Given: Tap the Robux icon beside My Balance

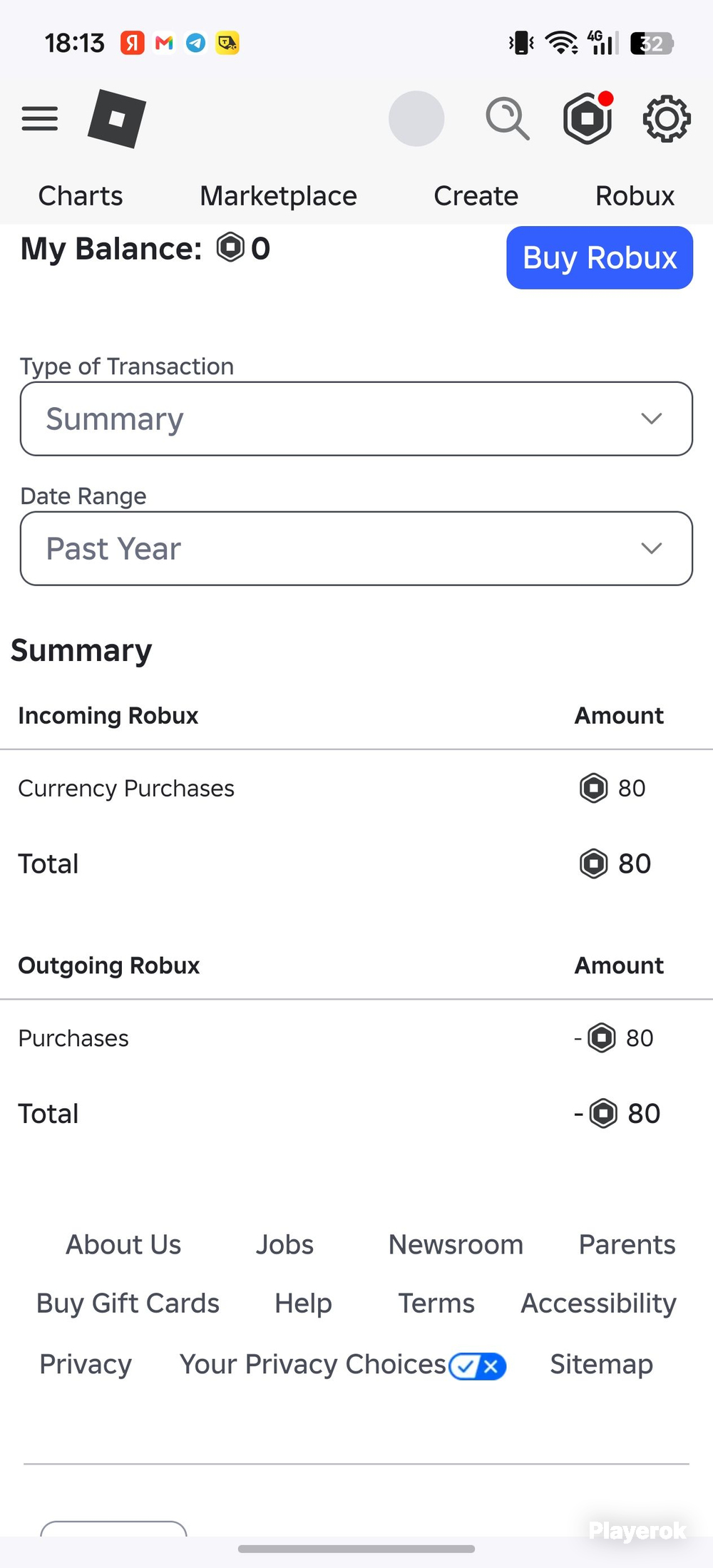Looking at the screenshot, I should (x=230, y=248).
